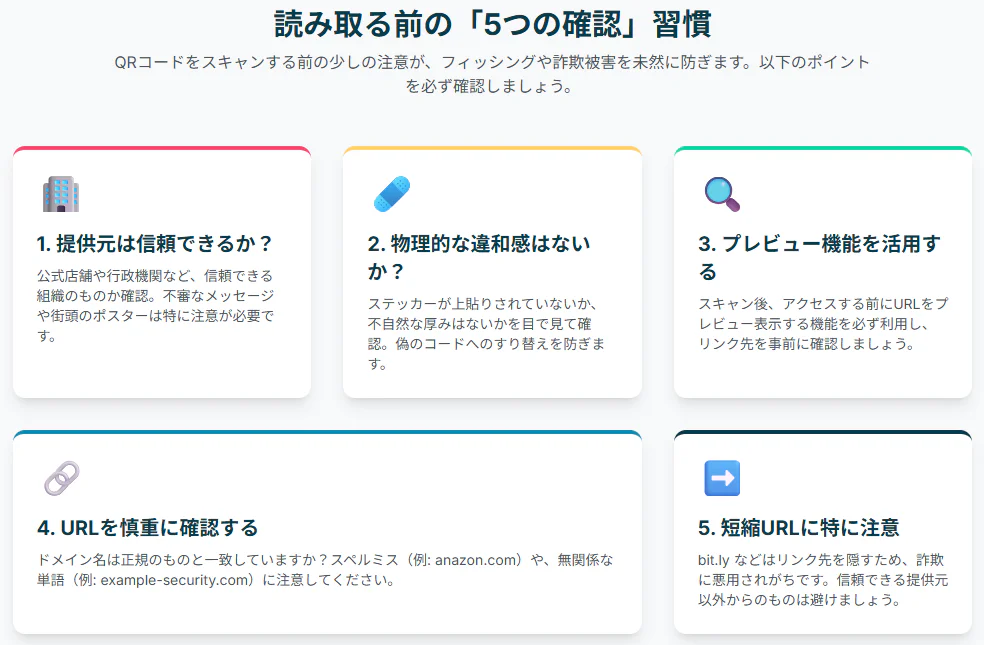Click the magnifying glass emoji icon

click(722, 194)
